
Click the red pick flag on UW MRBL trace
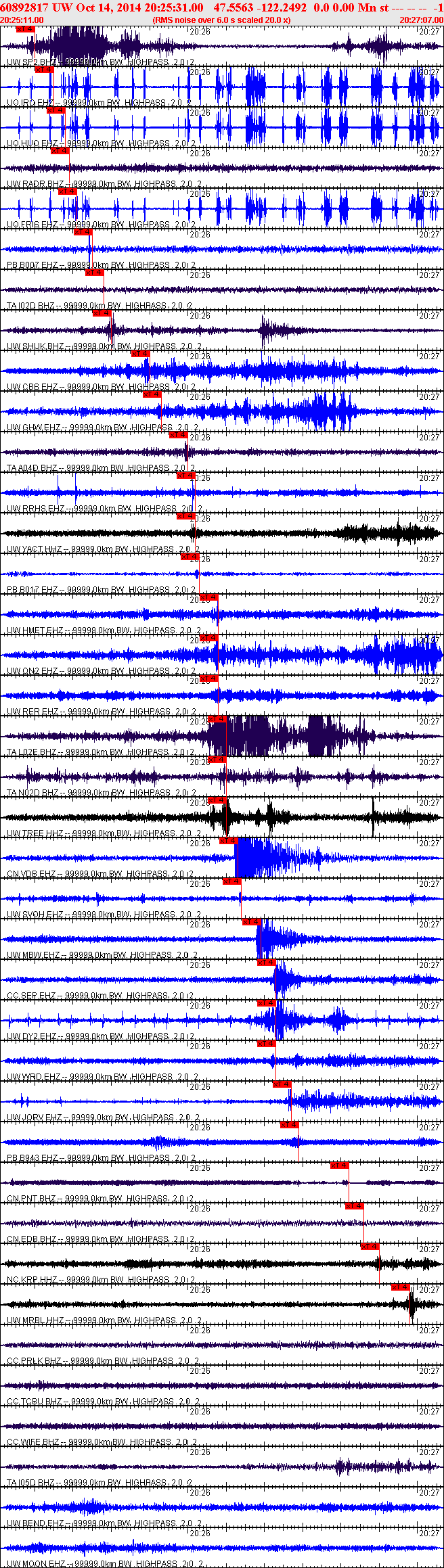401,1287
